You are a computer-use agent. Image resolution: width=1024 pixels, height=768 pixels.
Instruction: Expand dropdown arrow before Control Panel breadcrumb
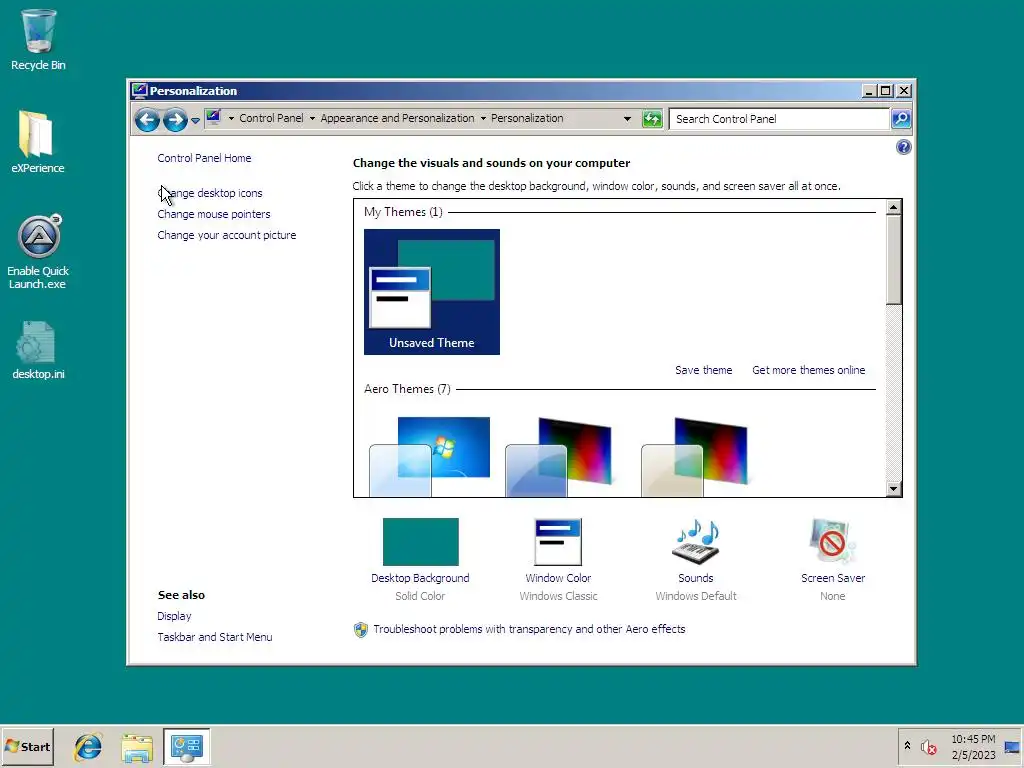[x=231, y=118]
